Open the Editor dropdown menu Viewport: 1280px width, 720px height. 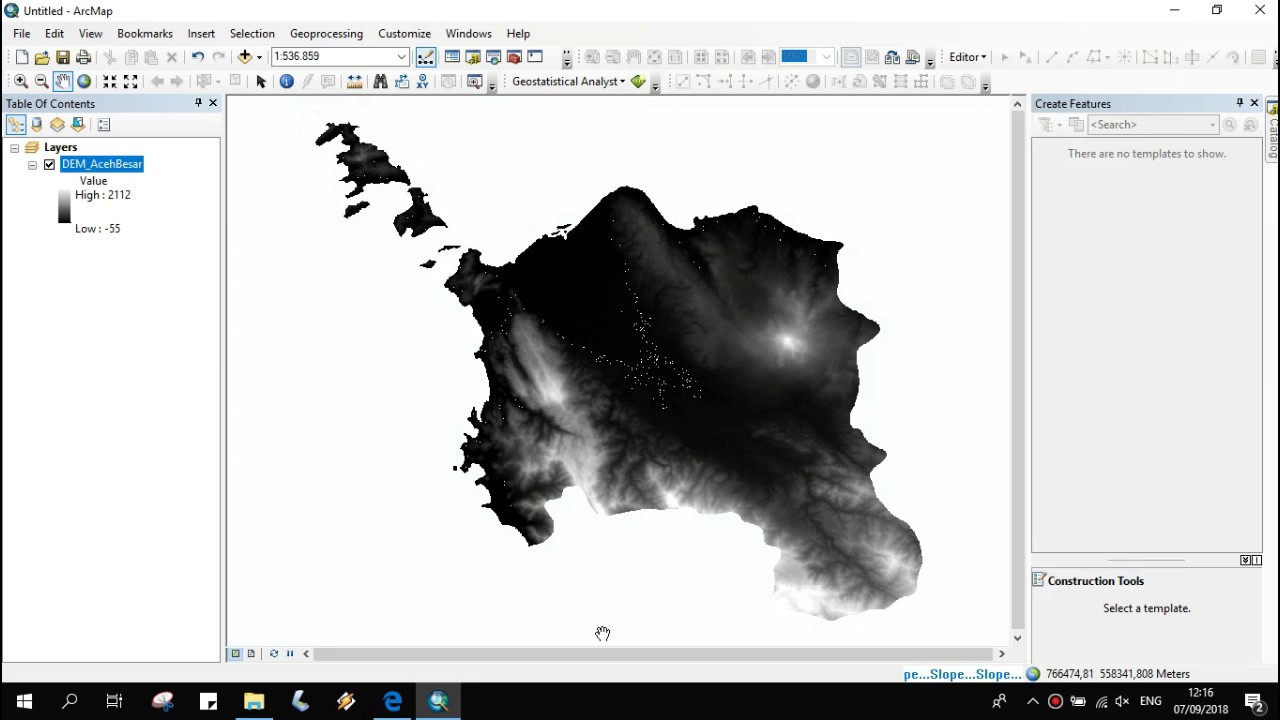(968, 57)
